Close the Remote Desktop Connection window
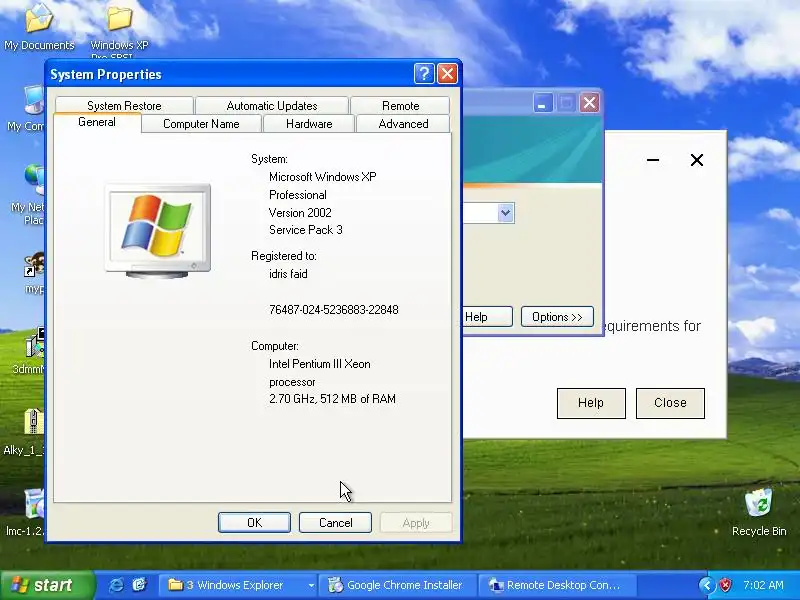Screen dimensions: 800x600 [x=589, y=103]
